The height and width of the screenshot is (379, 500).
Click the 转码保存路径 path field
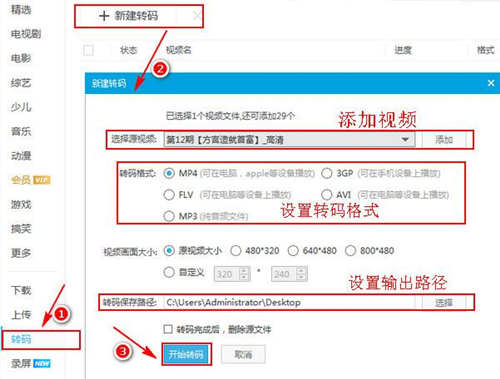(x=289, y=302)
